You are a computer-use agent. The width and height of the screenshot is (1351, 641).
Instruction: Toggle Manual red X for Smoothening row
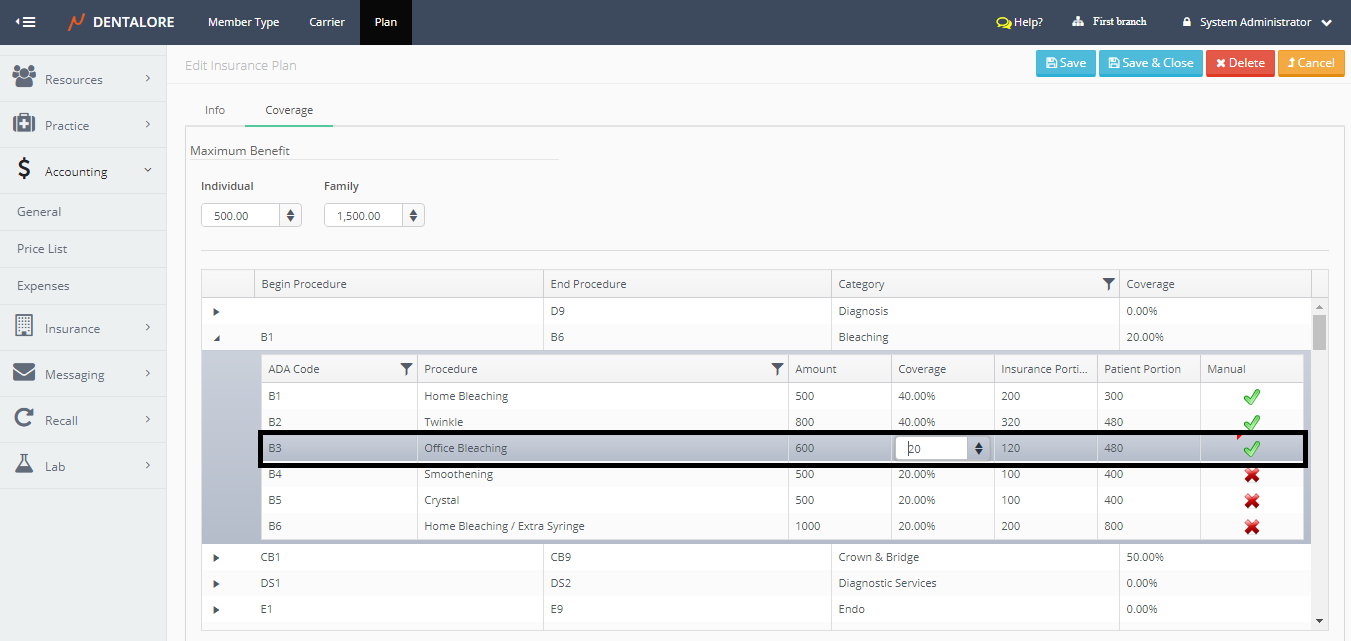1251,475
